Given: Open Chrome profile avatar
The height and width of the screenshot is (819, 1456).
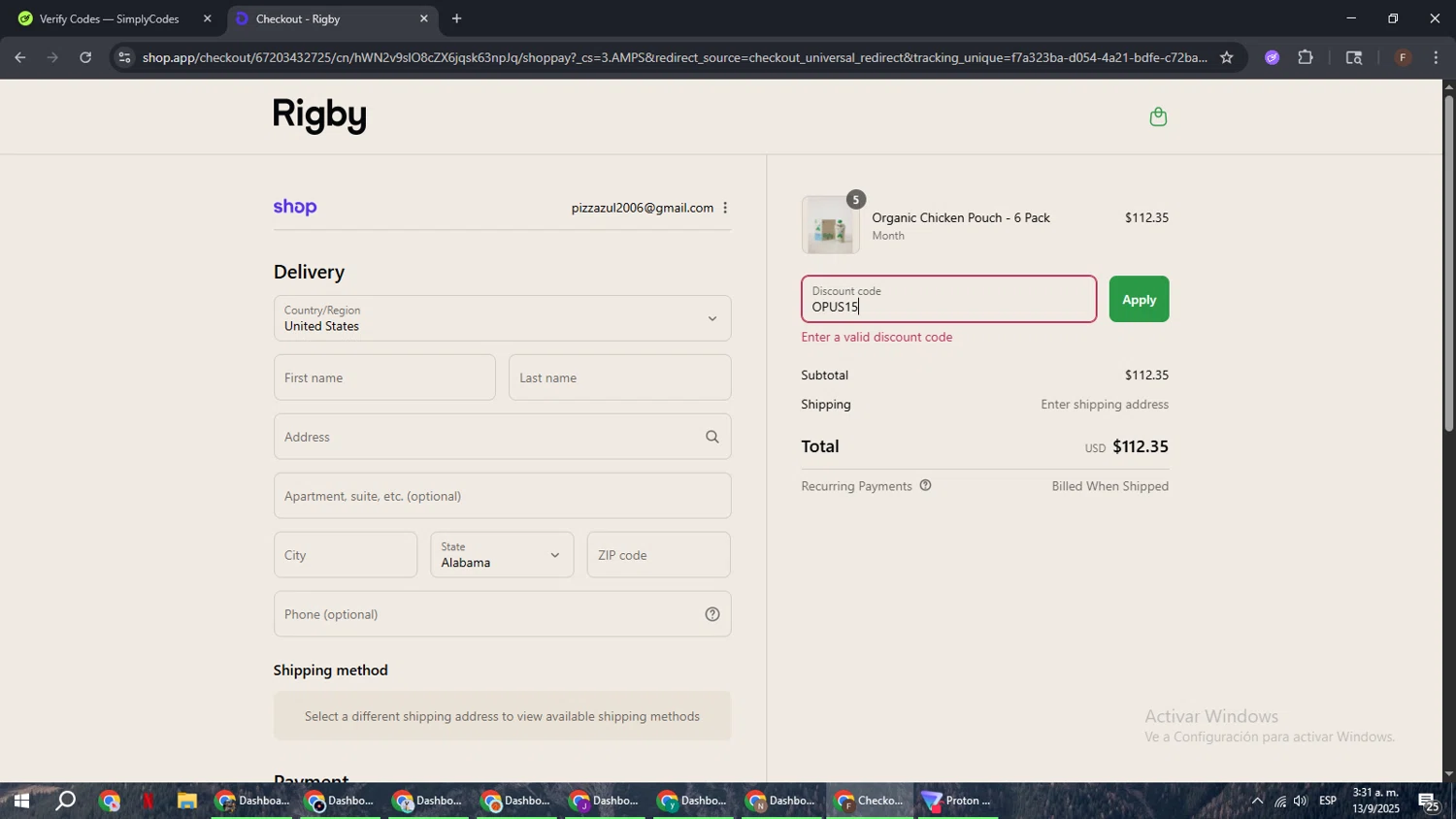Looking at the screenshot, I should click(x=1403, y=57).
